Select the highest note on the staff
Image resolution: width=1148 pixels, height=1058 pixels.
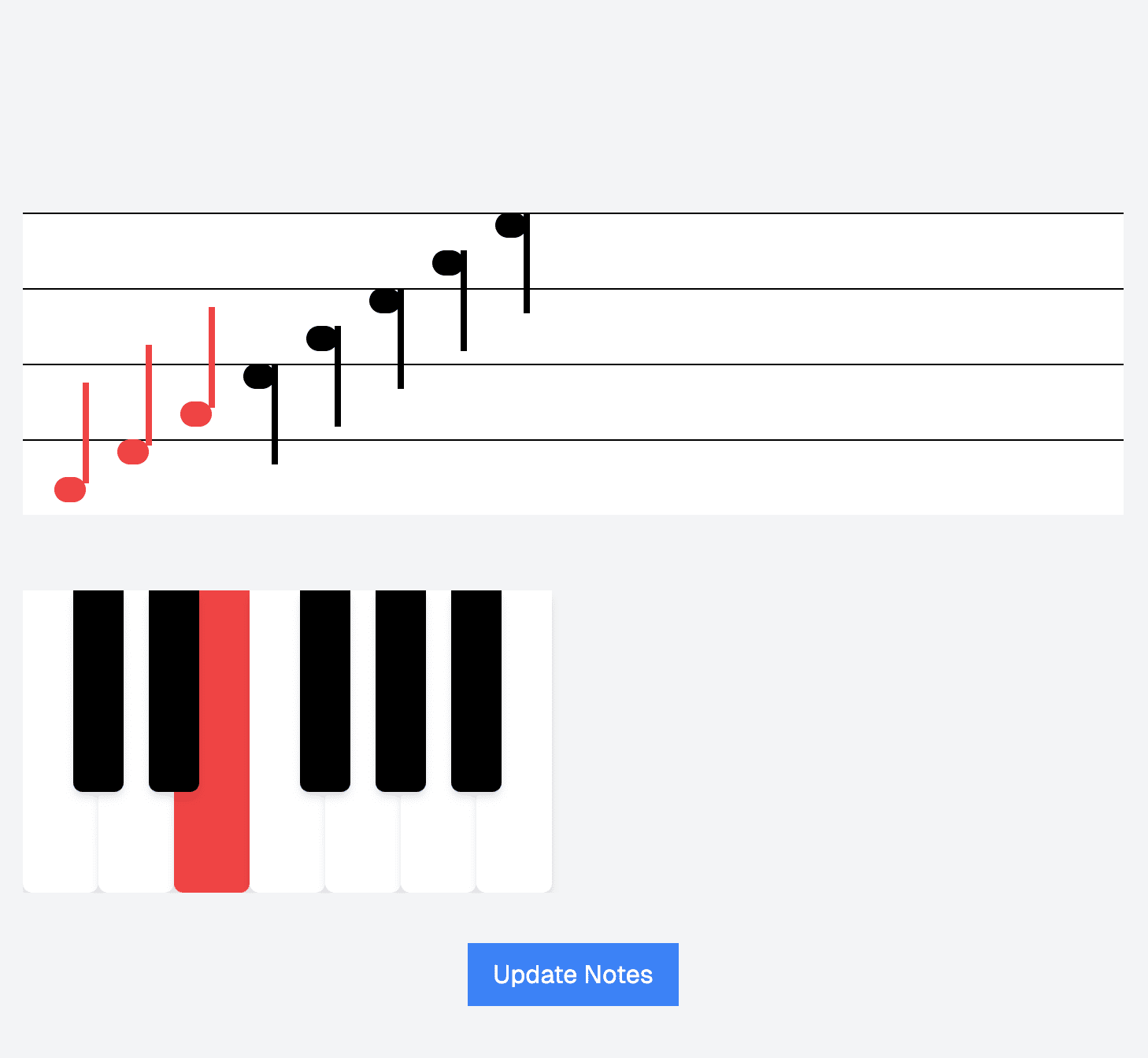tap(511, 225)
